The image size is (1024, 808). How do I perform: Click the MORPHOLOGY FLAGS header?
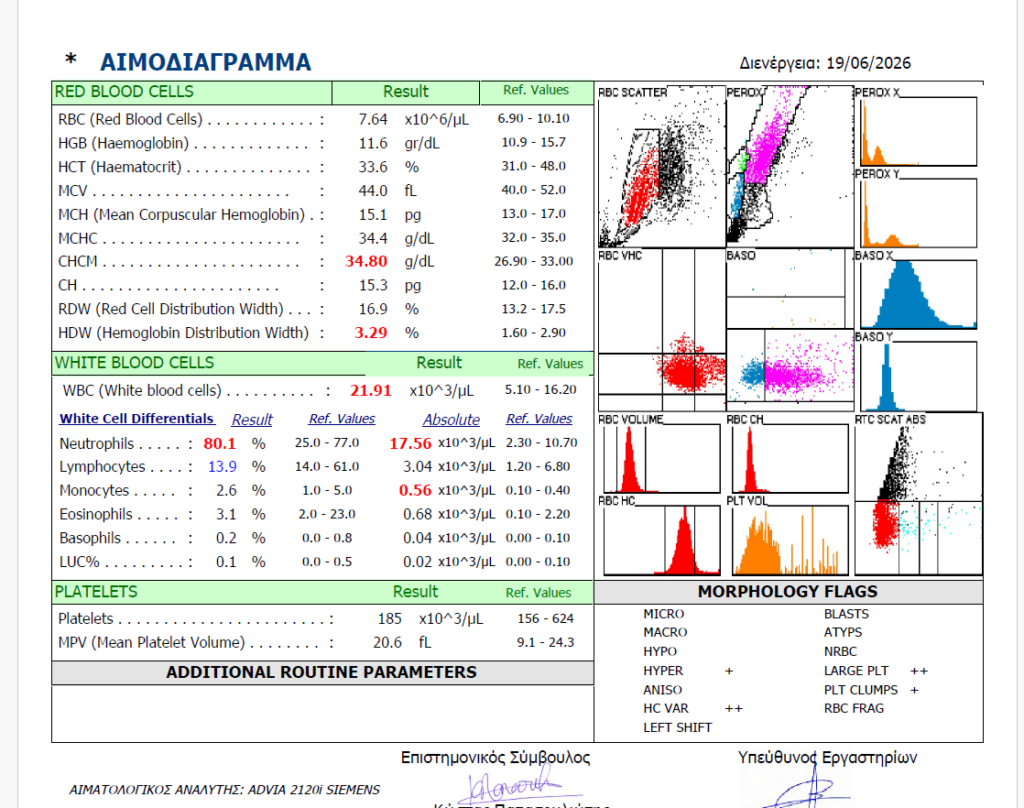(788, 591)
